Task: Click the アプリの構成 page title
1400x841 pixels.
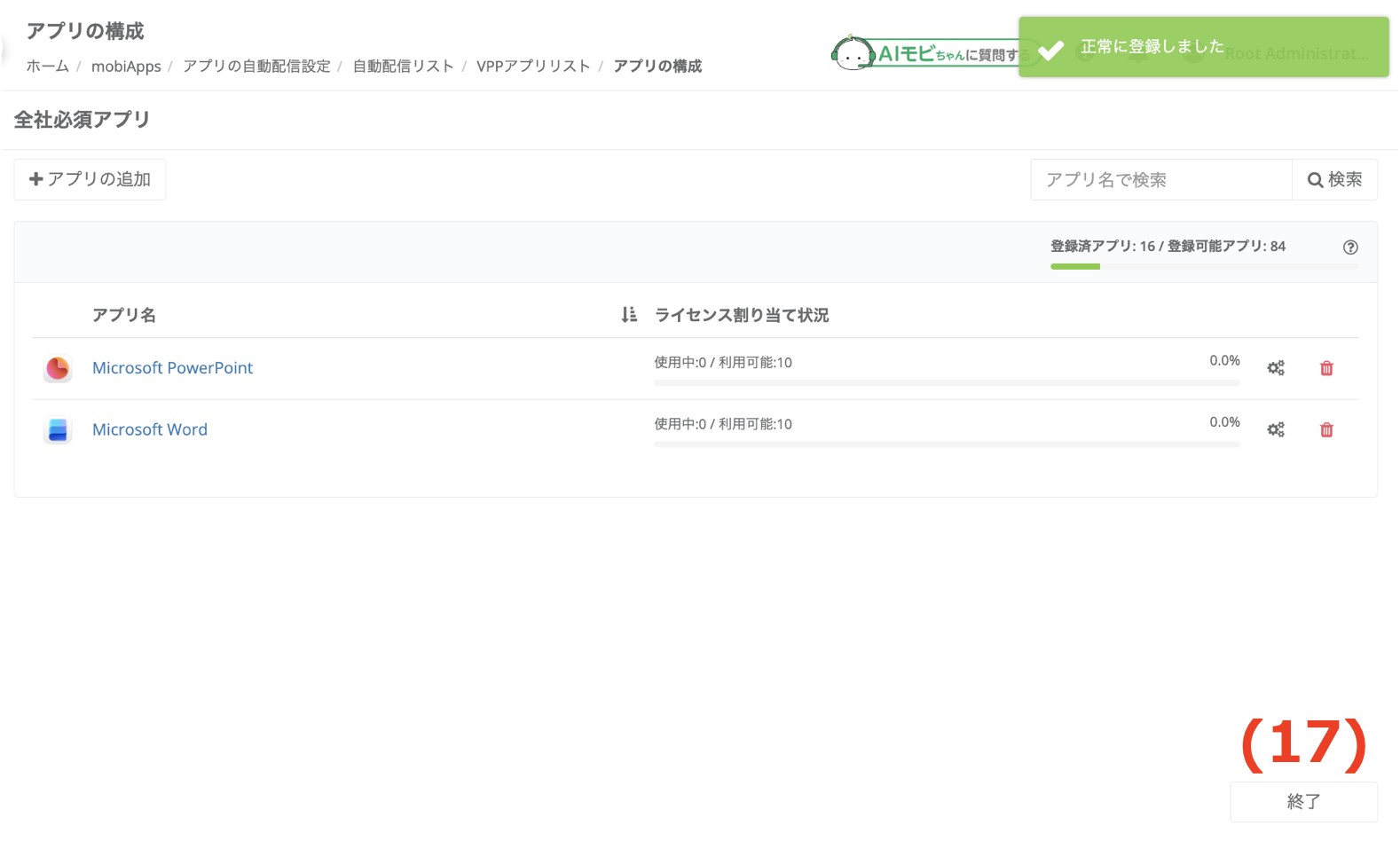Action: tap(85, 31)
